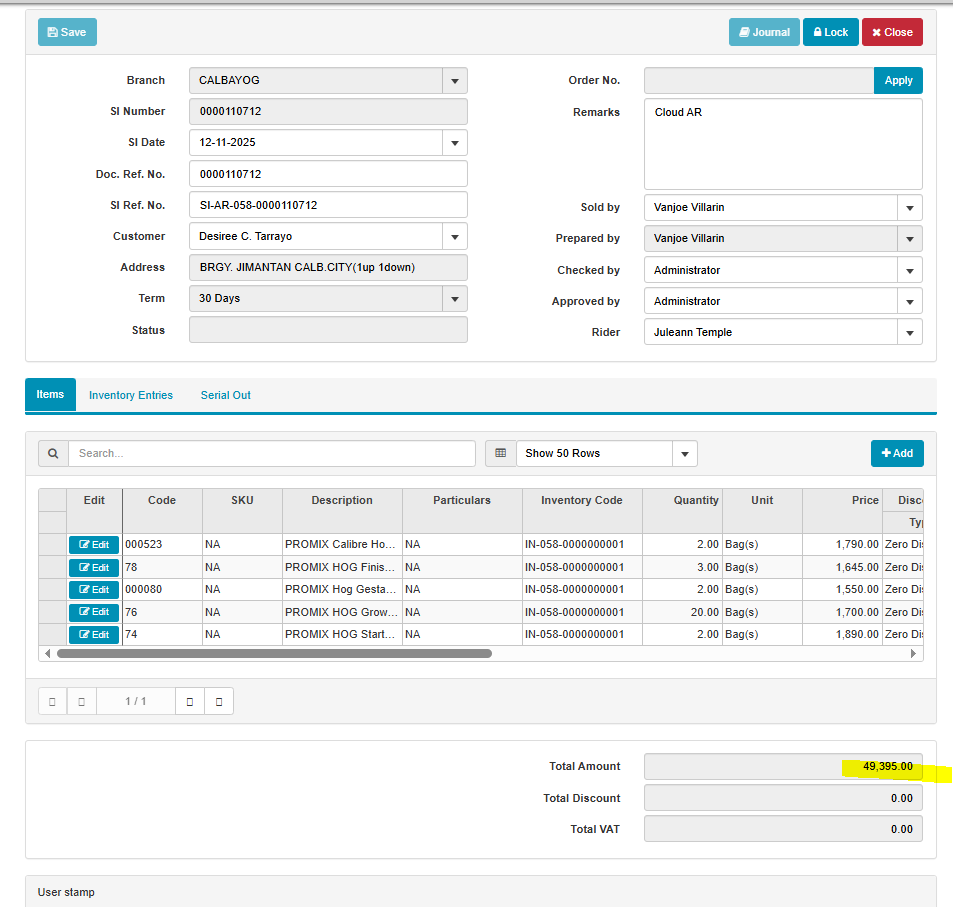Open the Journal view

tap(764, 32)
